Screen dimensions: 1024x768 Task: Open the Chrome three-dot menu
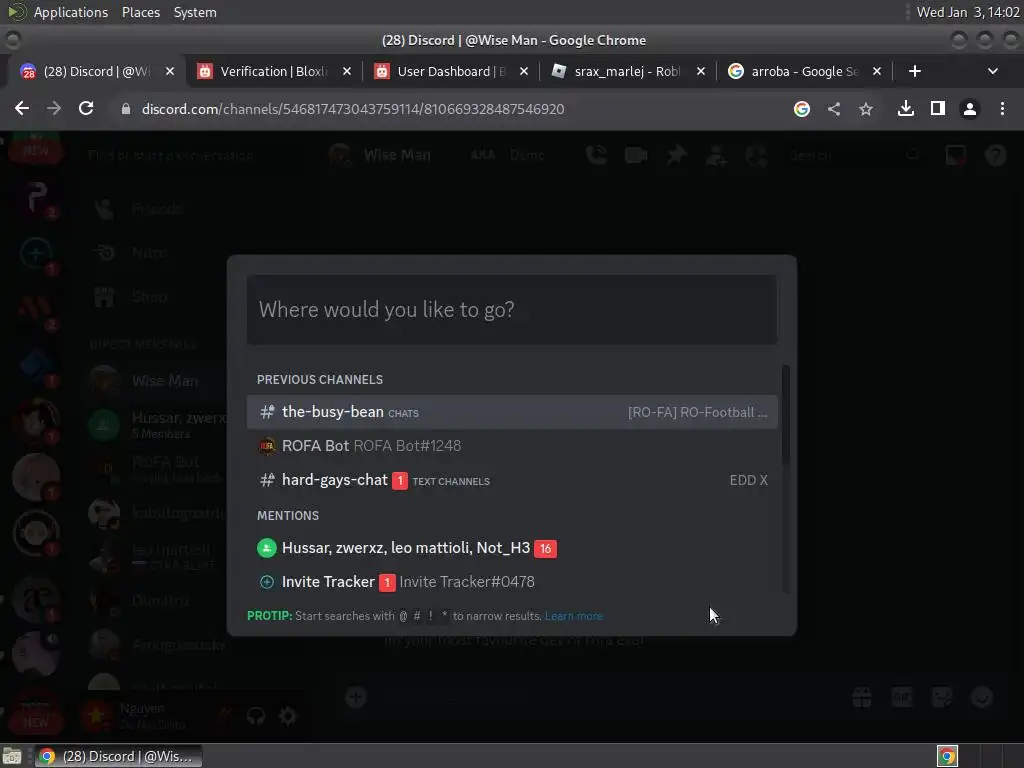[1002, 109]
